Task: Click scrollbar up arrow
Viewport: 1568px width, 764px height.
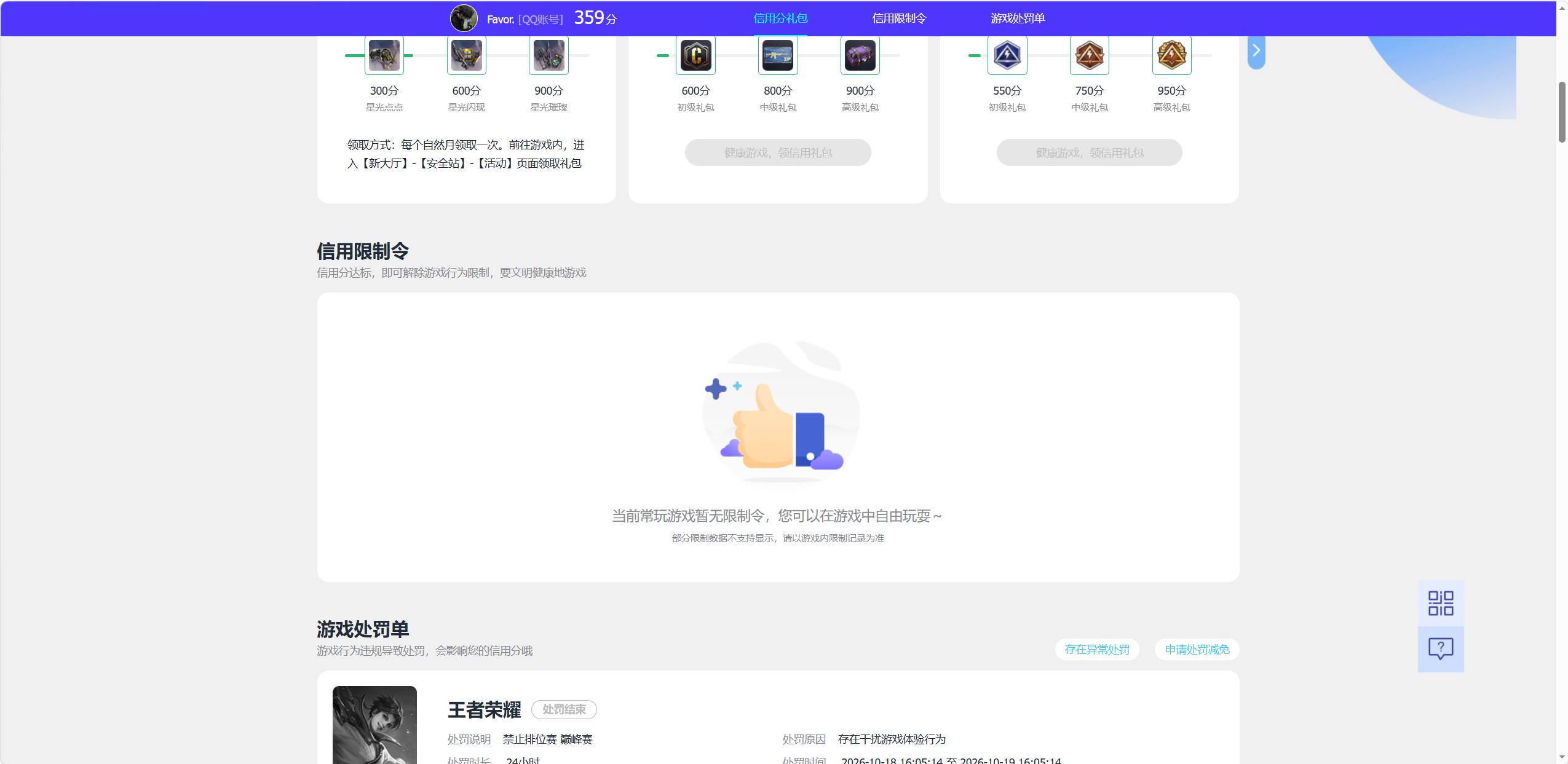Action: click(x=1562, y=7)
